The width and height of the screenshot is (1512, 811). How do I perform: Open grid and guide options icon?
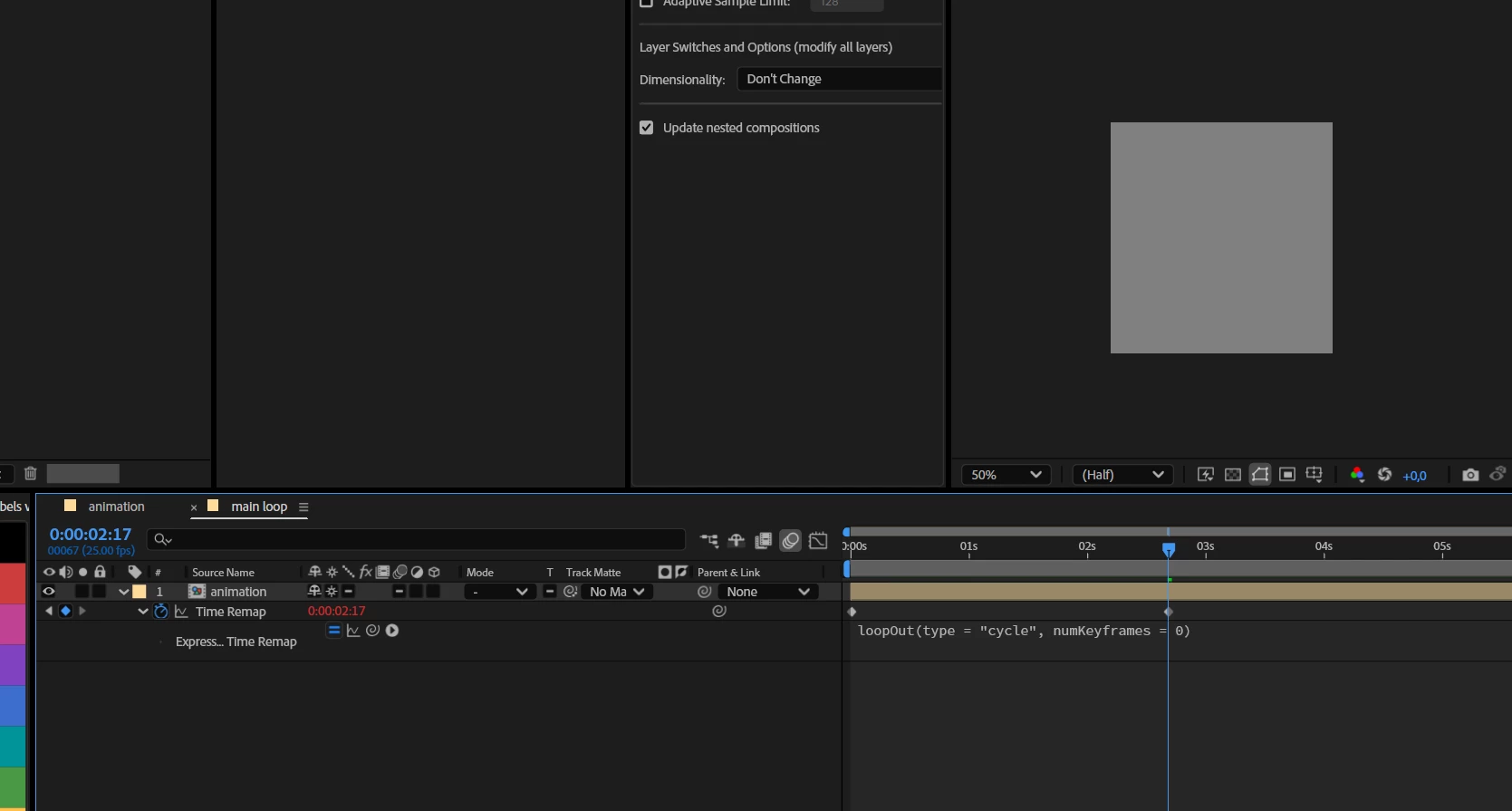coord(1315,475)
